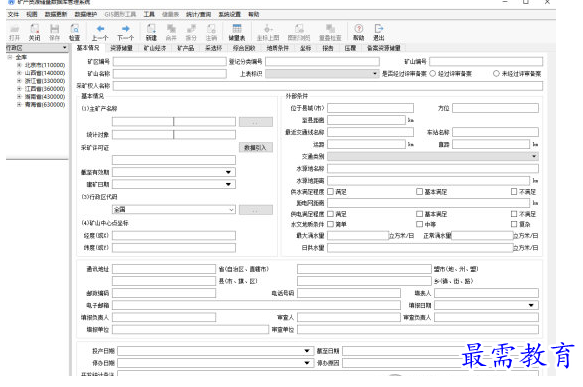Open the 帮助 help icon in toolbar
Viewport: 583px width, 387px height.
pyautogui.click(x=358, y=32)
